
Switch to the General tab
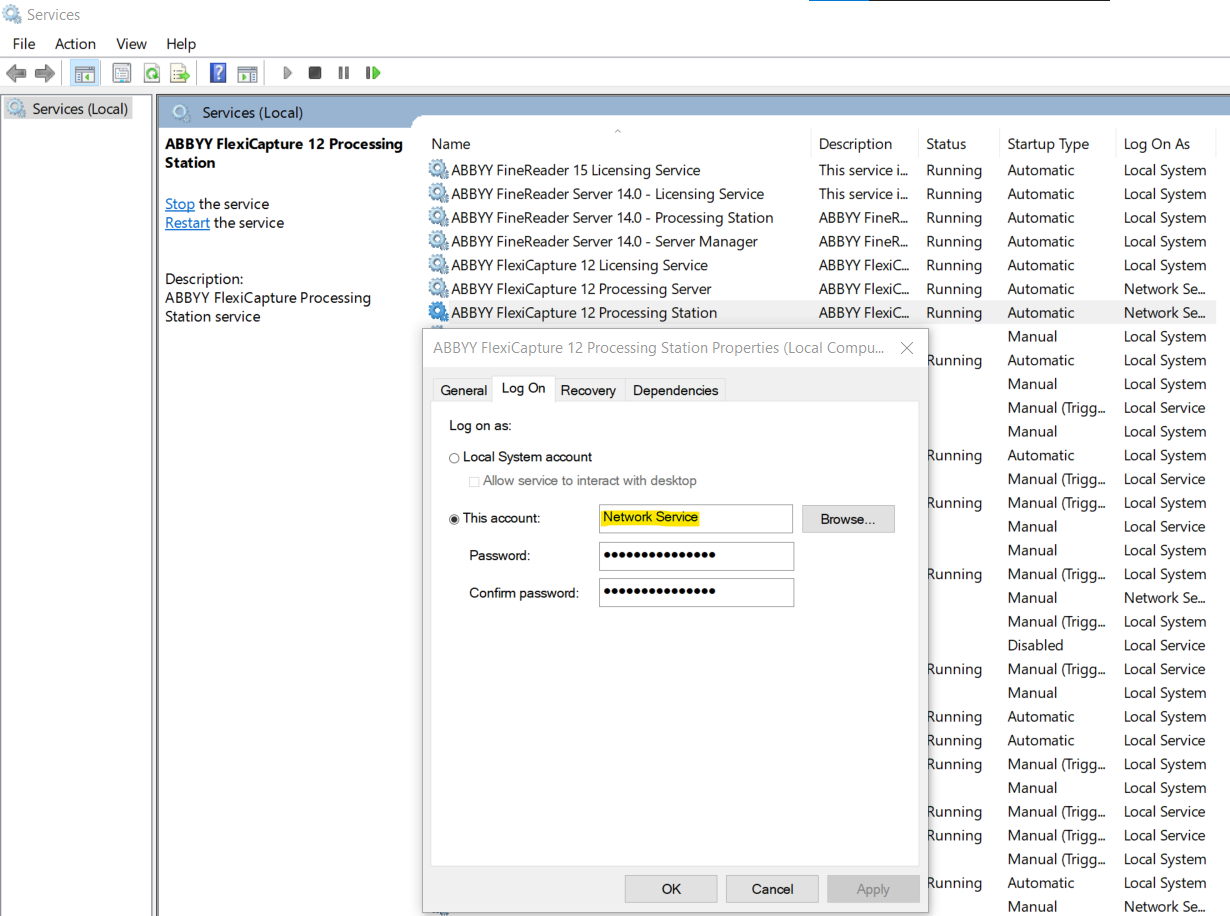pyautogui.click(x=464, y=390)
